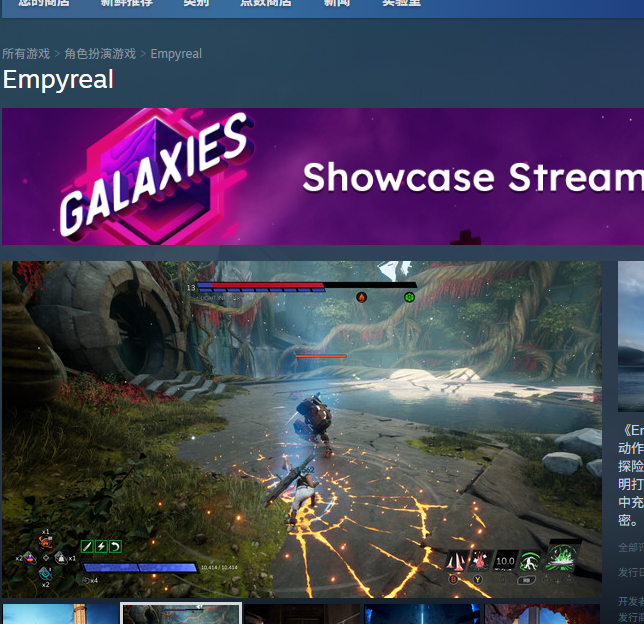Open the 您的商店 store menu
Viewport: 644px width, 624px height.
[44, 3]
